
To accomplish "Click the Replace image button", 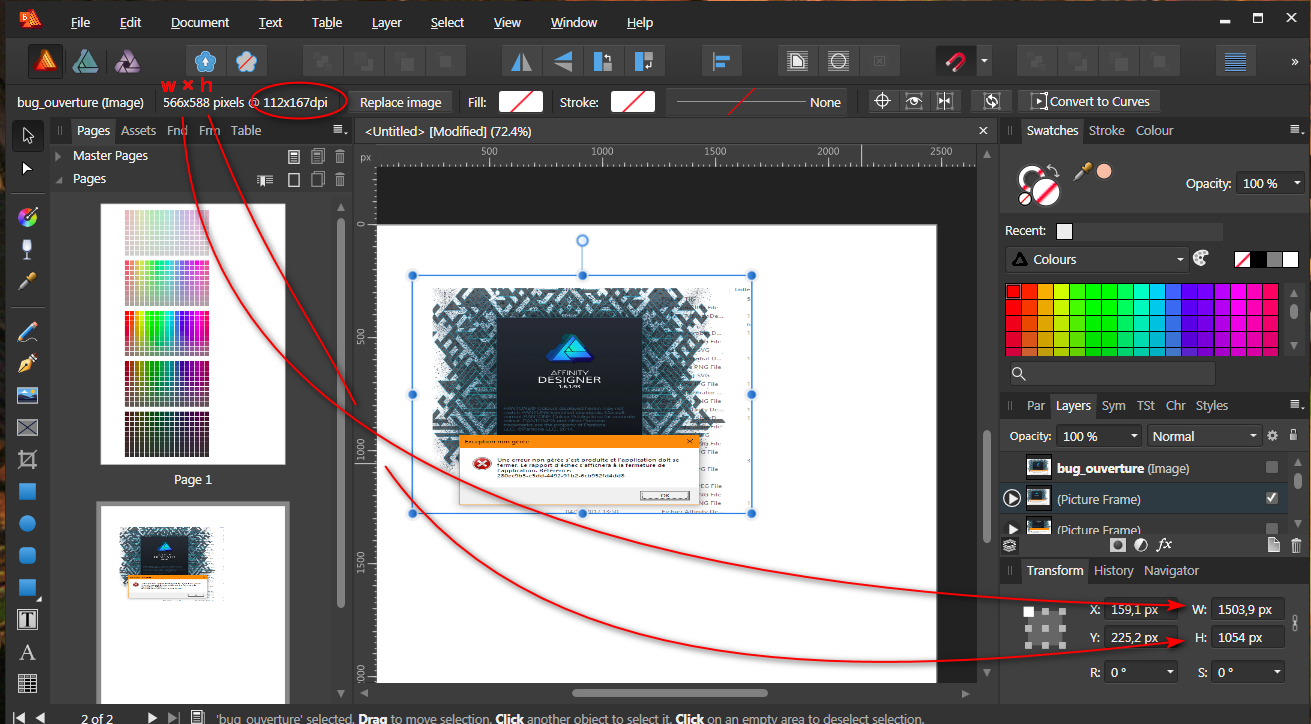I will tap(400, 102).
